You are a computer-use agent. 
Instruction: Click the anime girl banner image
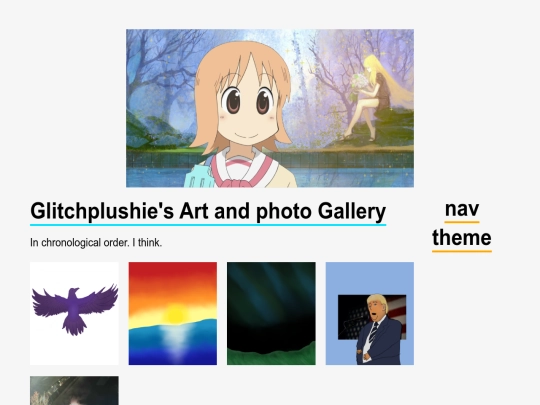pos(270,108)
